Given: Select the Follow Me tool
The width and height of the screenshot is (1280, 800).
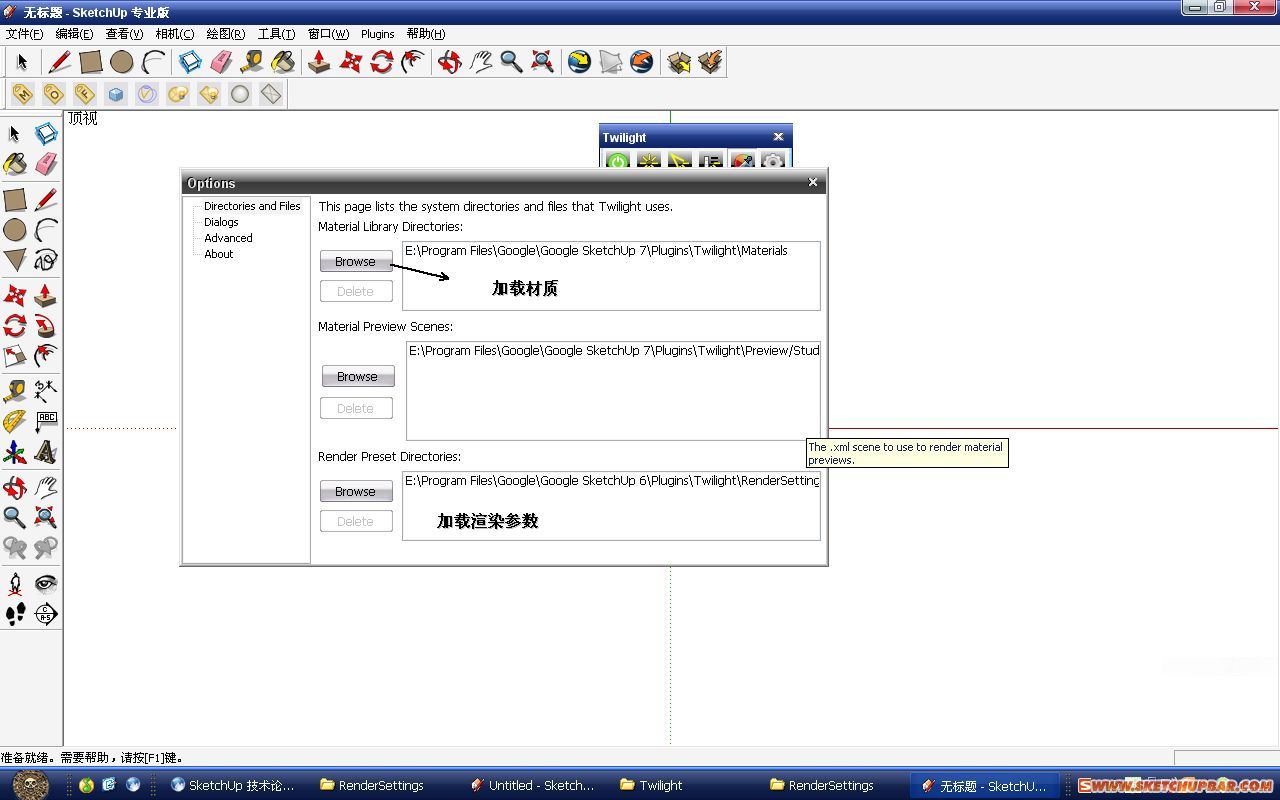Looking at the screenshot, I should 46,325.
